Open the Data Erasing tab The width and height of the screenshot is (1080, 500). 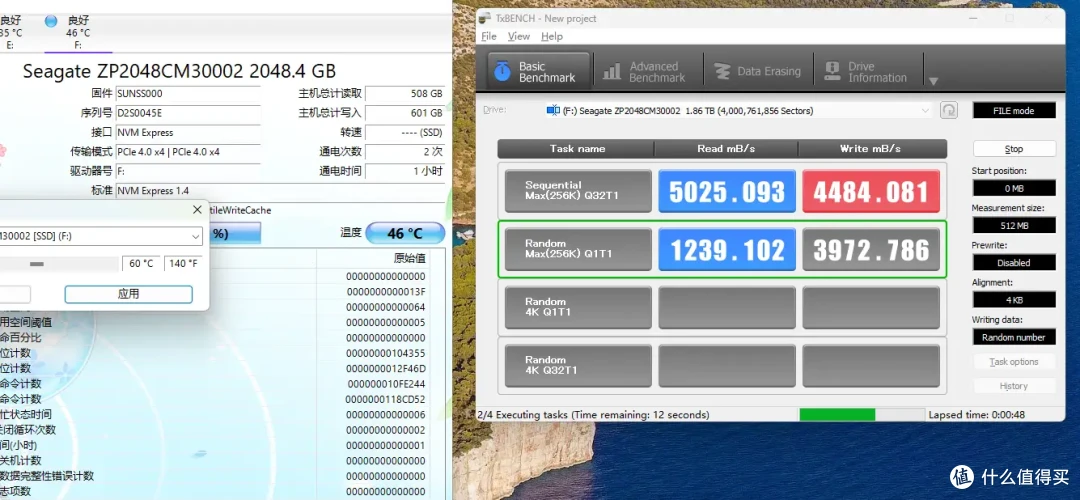tap(757, 72)
